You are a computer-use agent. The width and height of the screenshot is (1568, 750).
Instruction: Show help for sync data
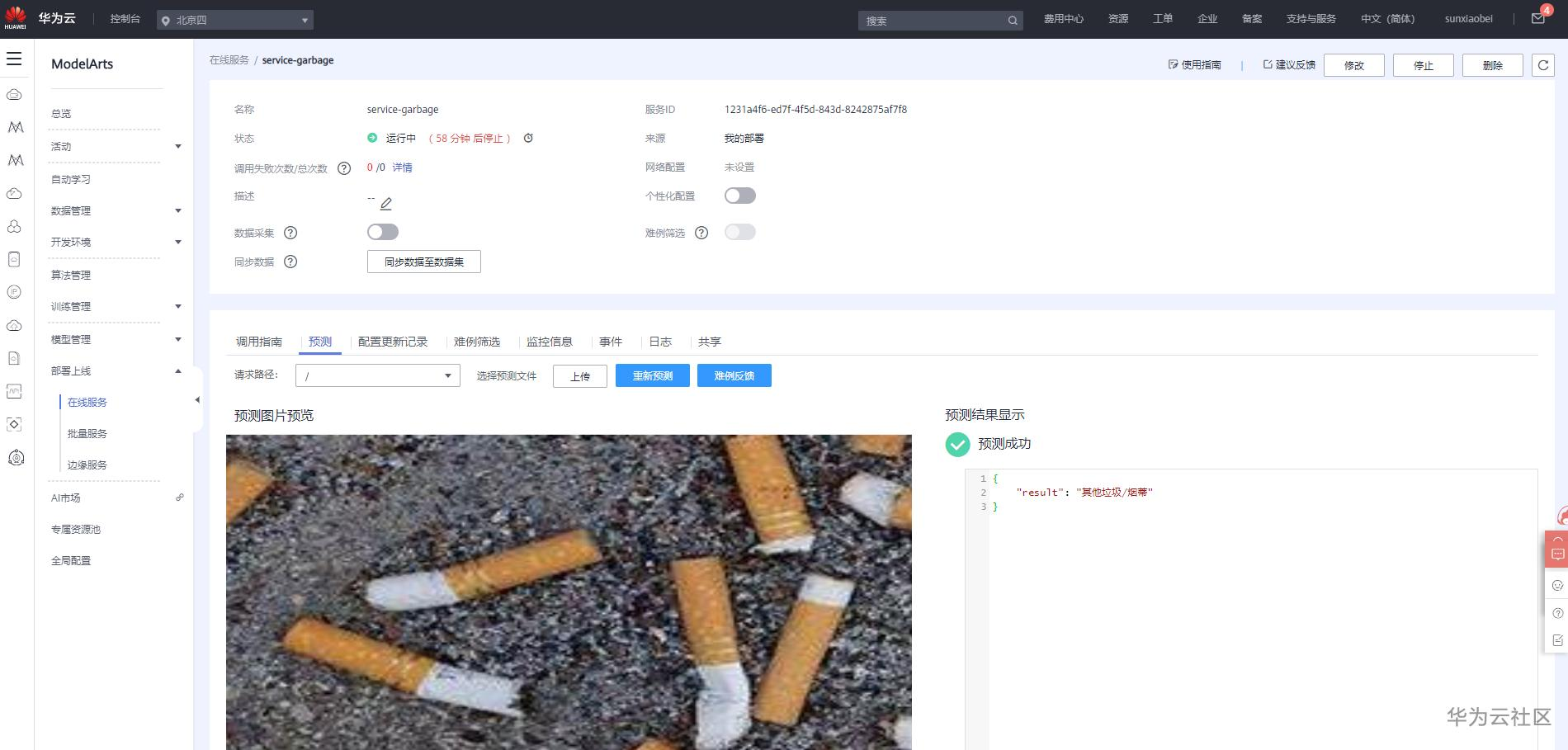[x=290, y=262]
